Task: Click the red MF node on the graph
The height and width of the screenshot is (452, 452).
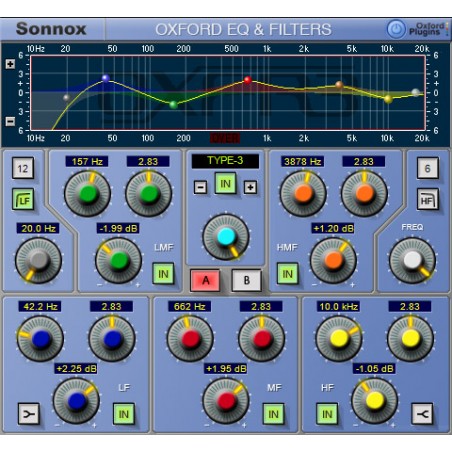Action: [248, 80]
